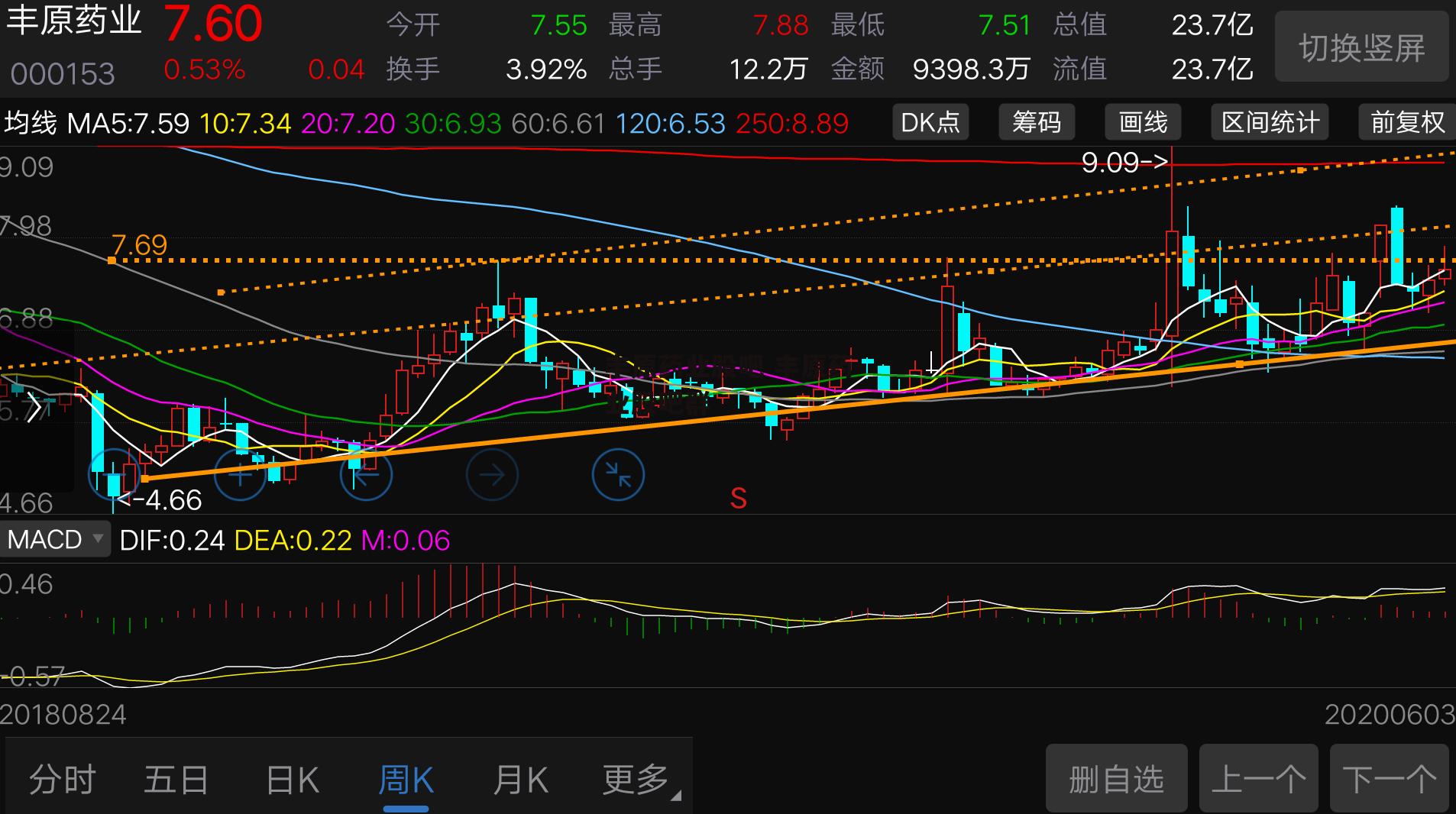Image resolution: width=1456 pixels, height=814 pixels.
Task: Click the 0.53% change percentage
Action: tap(205, 69)
